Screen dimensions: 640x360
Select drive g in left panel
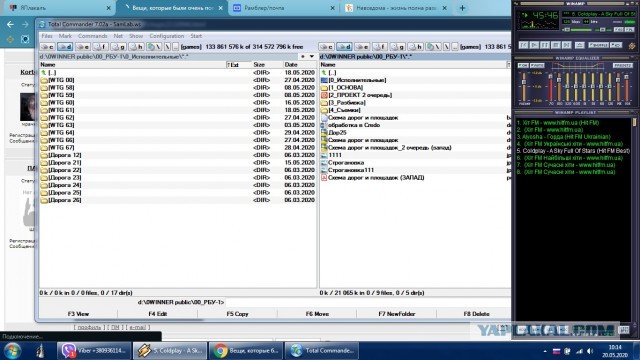pos(118,47)
